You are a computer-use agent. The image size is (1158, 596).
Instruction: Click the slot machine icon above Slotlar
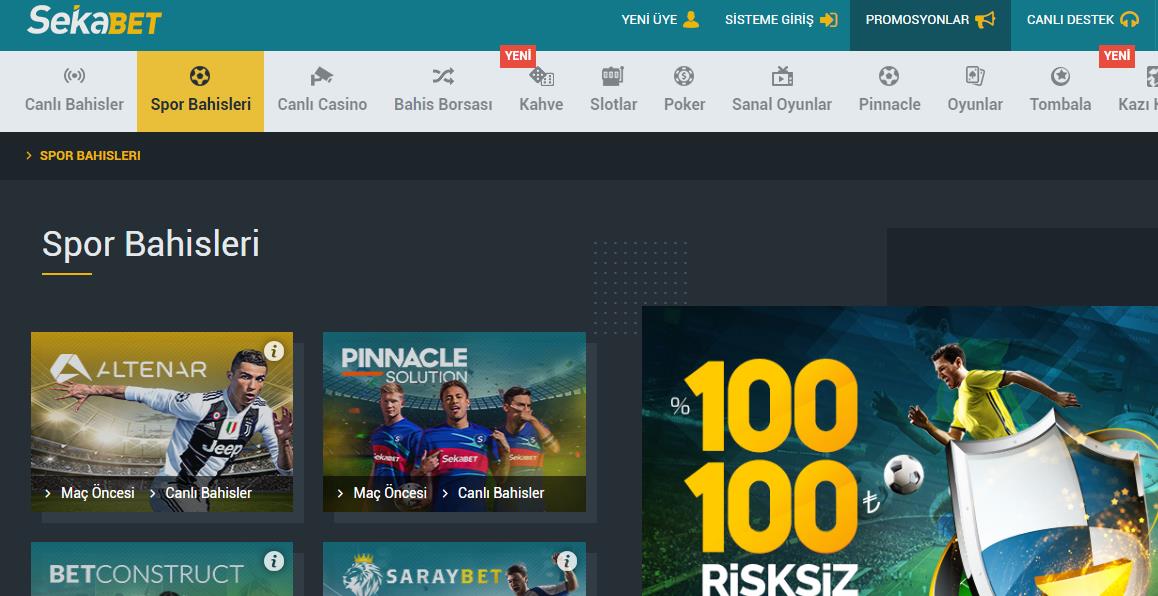[x=613, y=75]
